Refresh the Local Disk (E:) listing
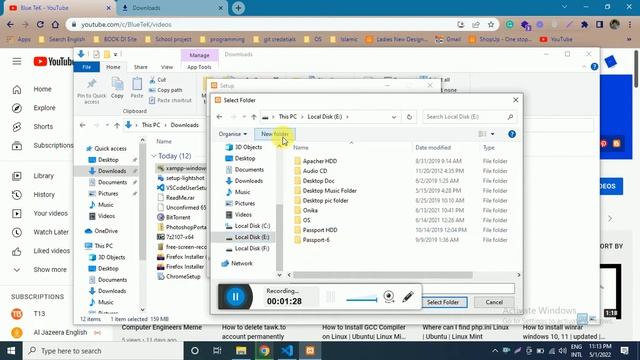 (x=409, y=117)
